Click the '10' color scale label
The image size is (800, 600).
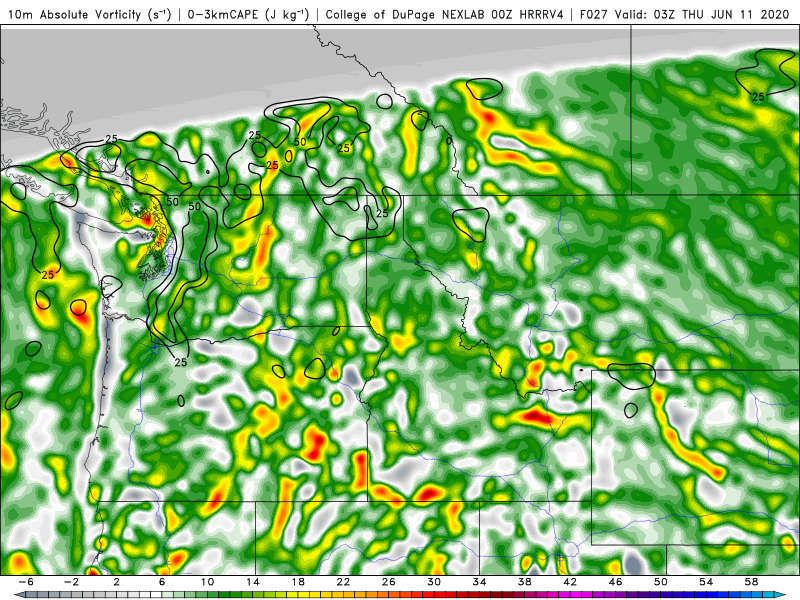[x=207, y=582]
